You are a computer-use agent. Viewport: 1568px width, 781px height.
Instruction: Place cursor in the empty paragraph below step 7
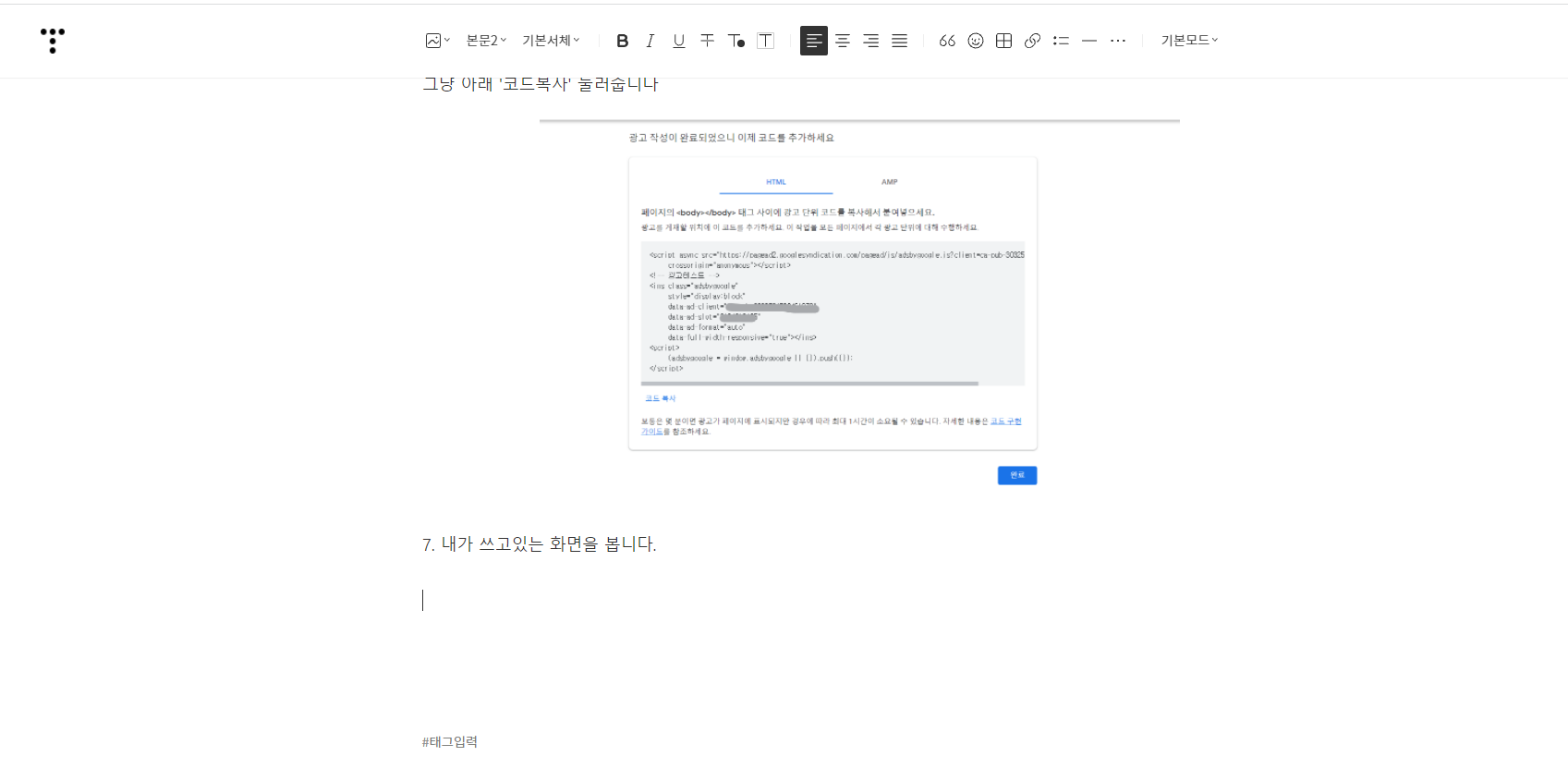click(784, 601)
